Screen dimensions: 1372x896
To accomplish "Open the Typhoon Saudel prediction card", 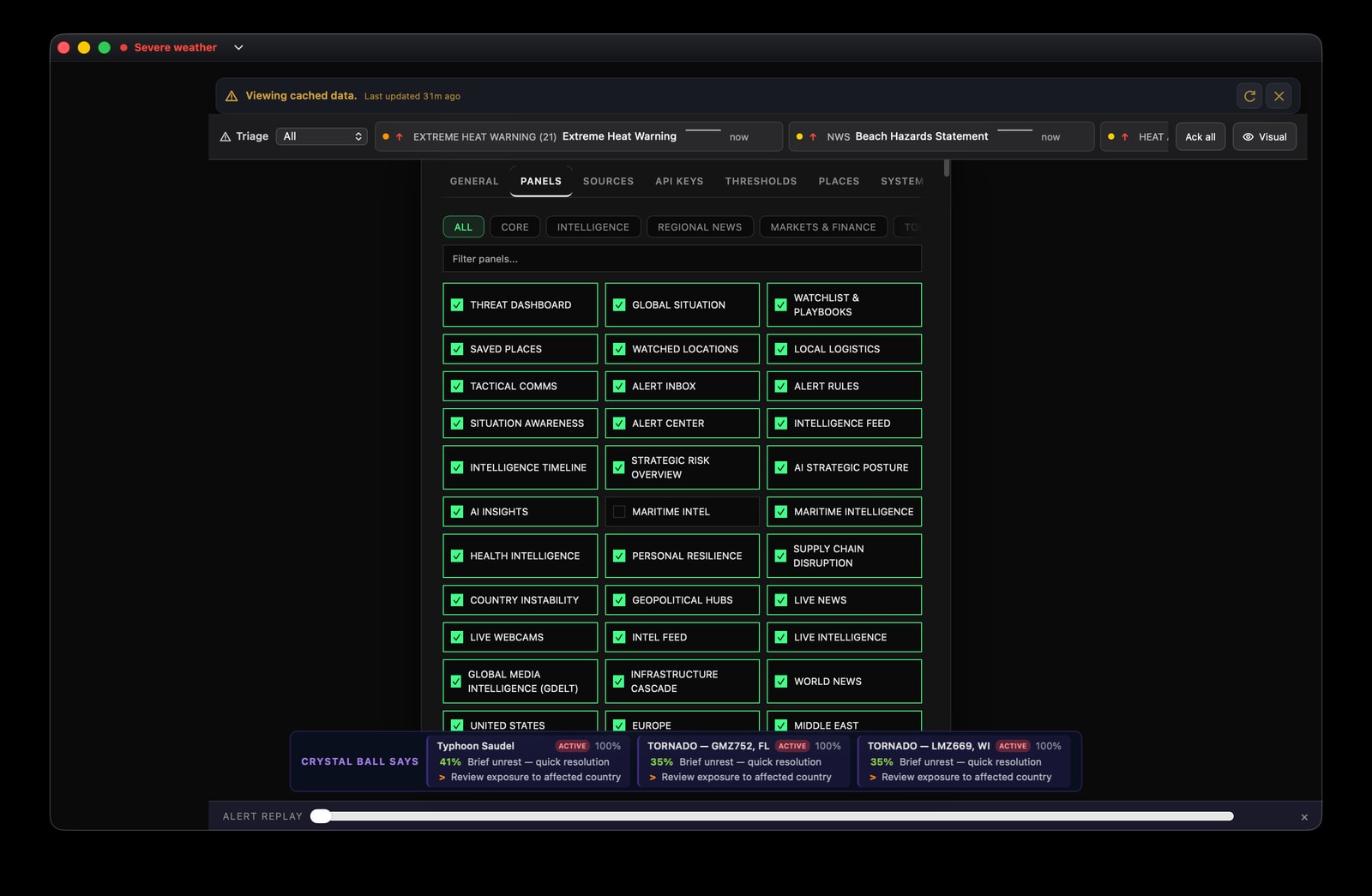I will click(x=528, y=761).
